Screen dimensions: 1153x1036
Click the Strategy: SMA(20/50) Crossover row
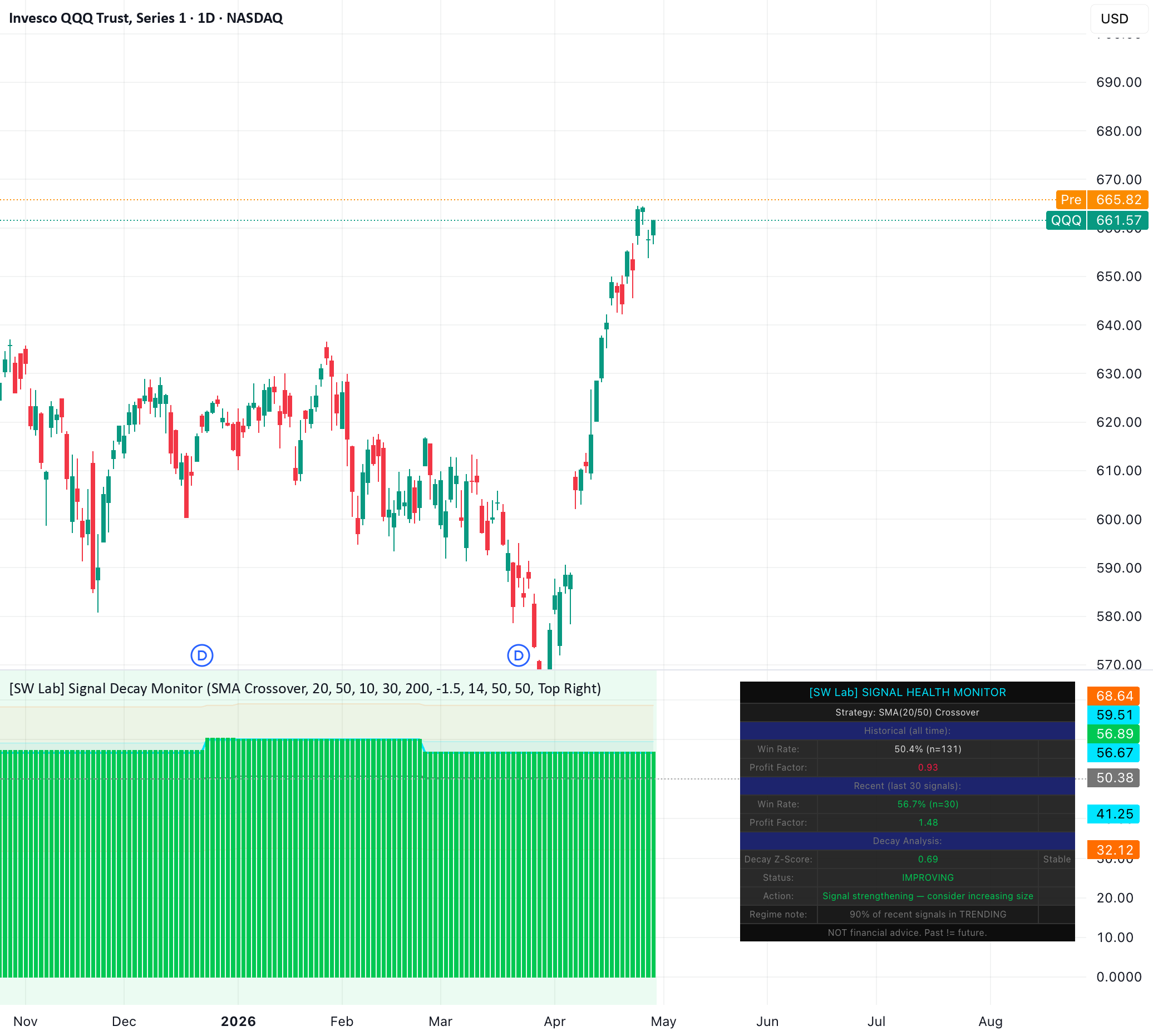(907, 712)
